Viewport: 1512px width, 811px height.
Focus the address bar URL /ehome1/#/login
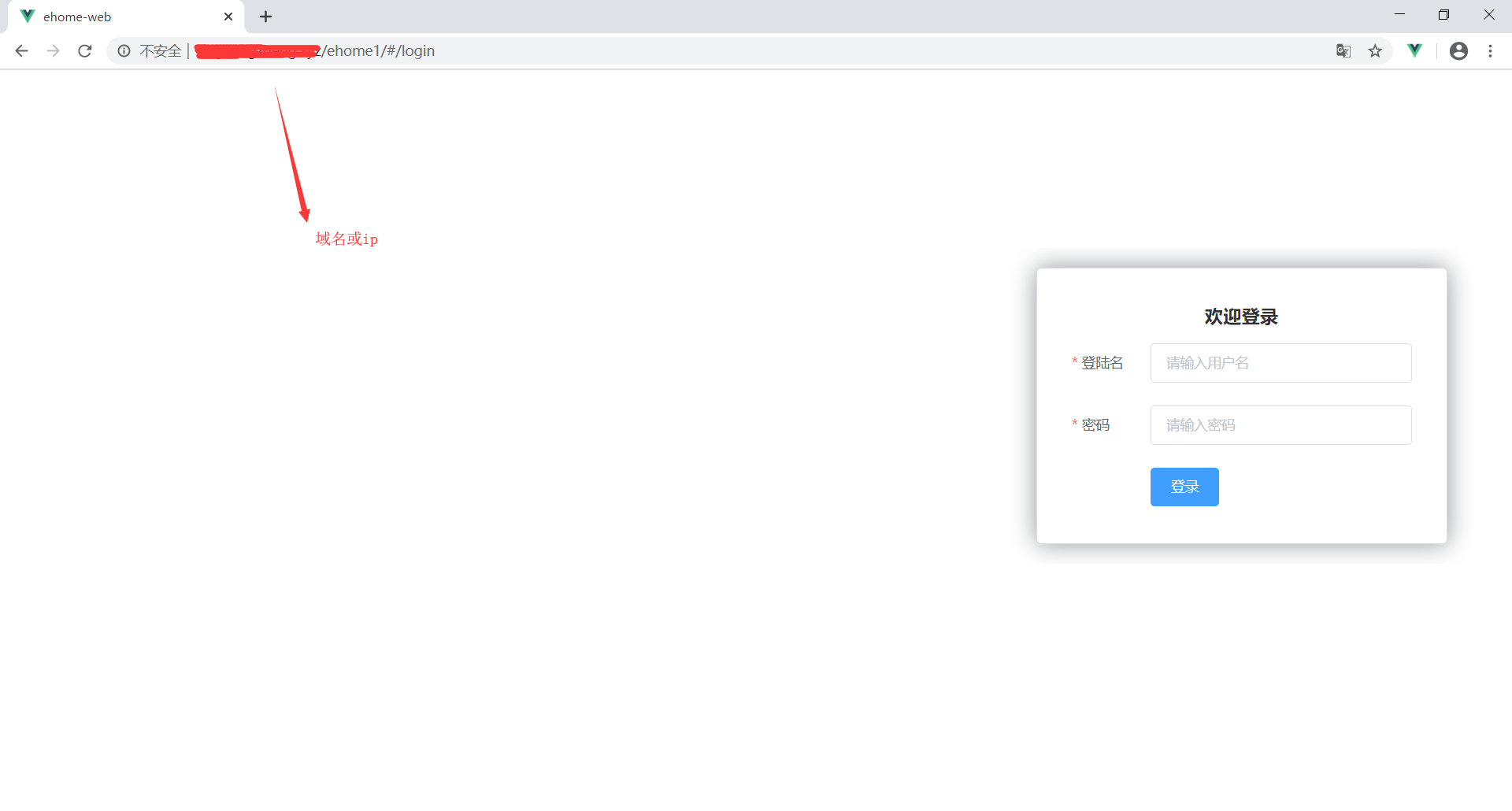point(378,51)
